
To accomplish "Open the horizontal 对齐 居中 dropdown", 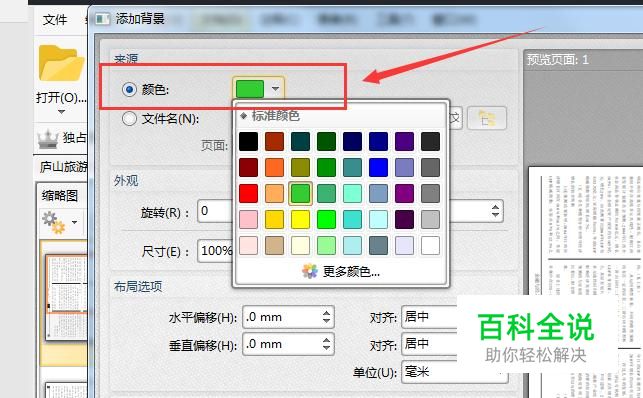I will pos(429,317).
